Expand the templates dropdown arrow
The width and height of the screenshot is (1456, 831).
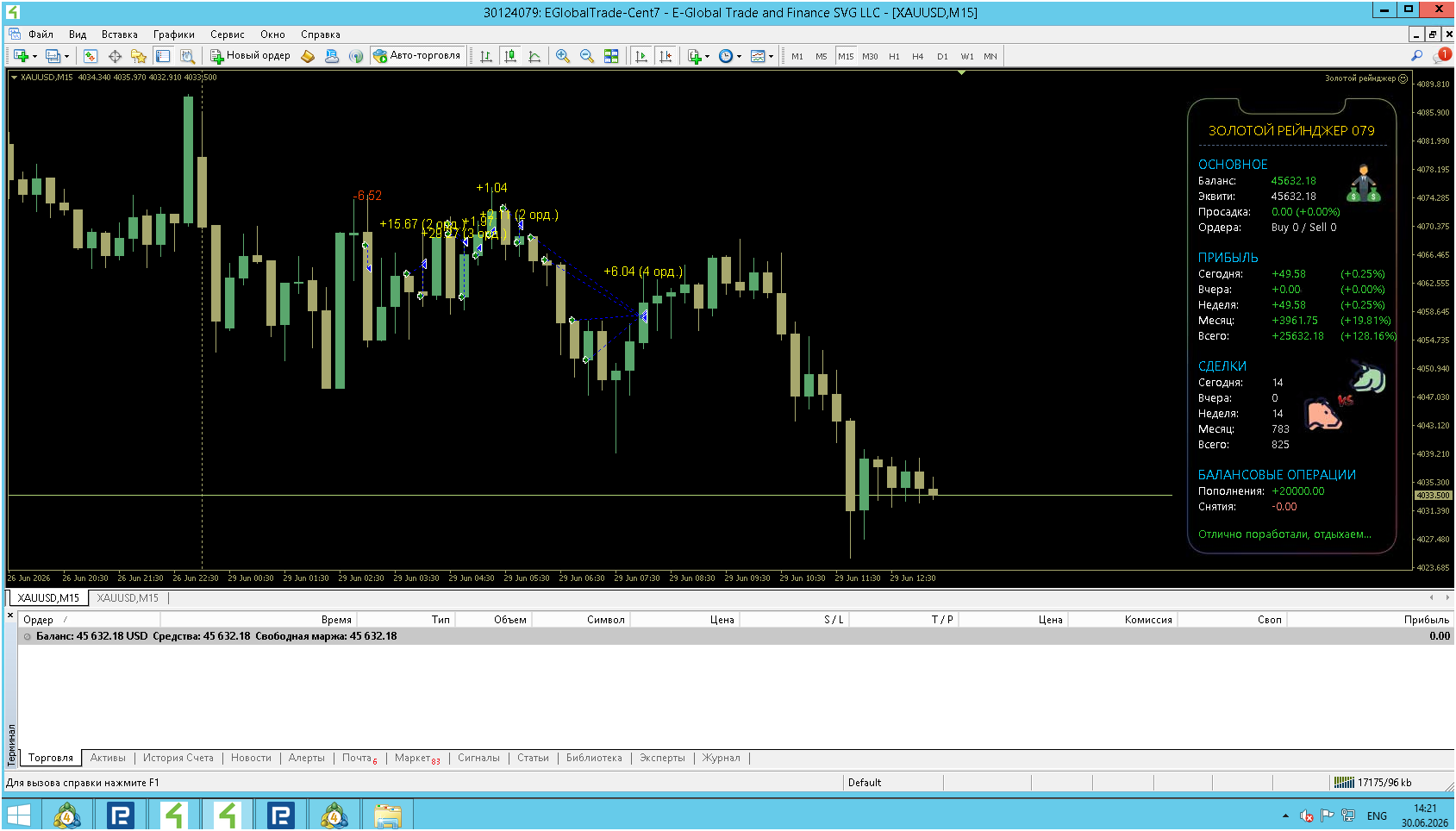click(x=771, y=57)
